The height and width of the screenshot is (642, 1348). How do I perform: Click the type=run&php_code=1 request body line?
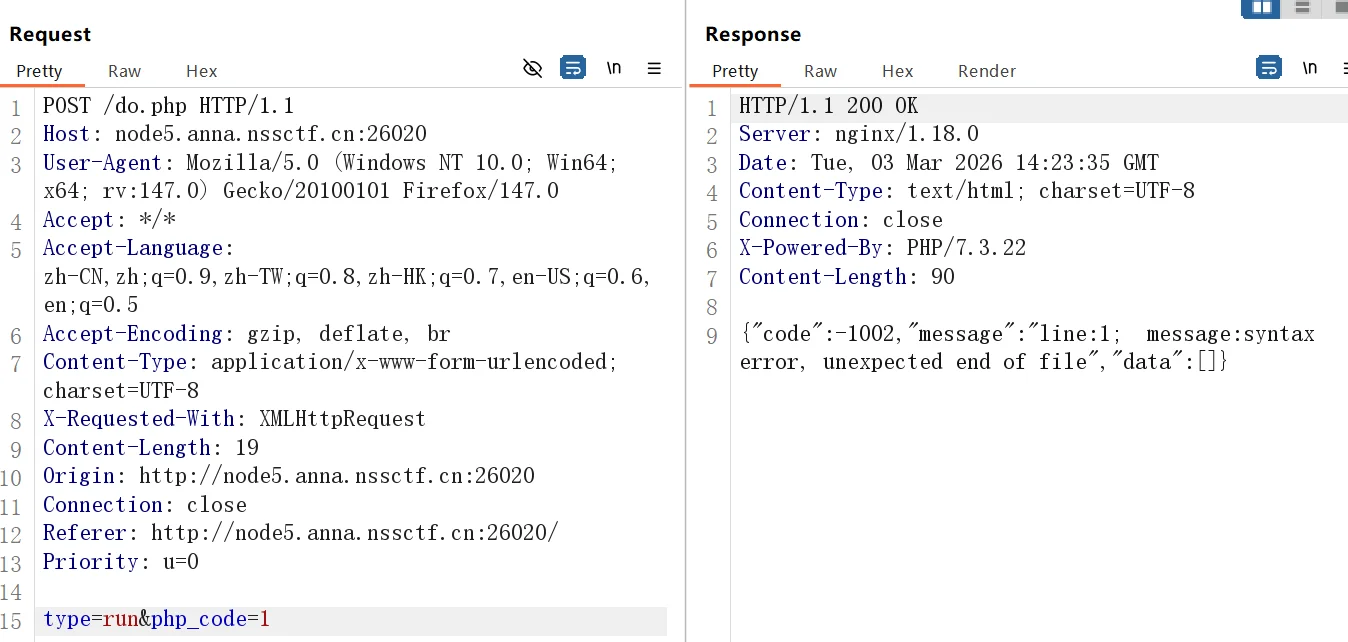(x=157, y=620)
